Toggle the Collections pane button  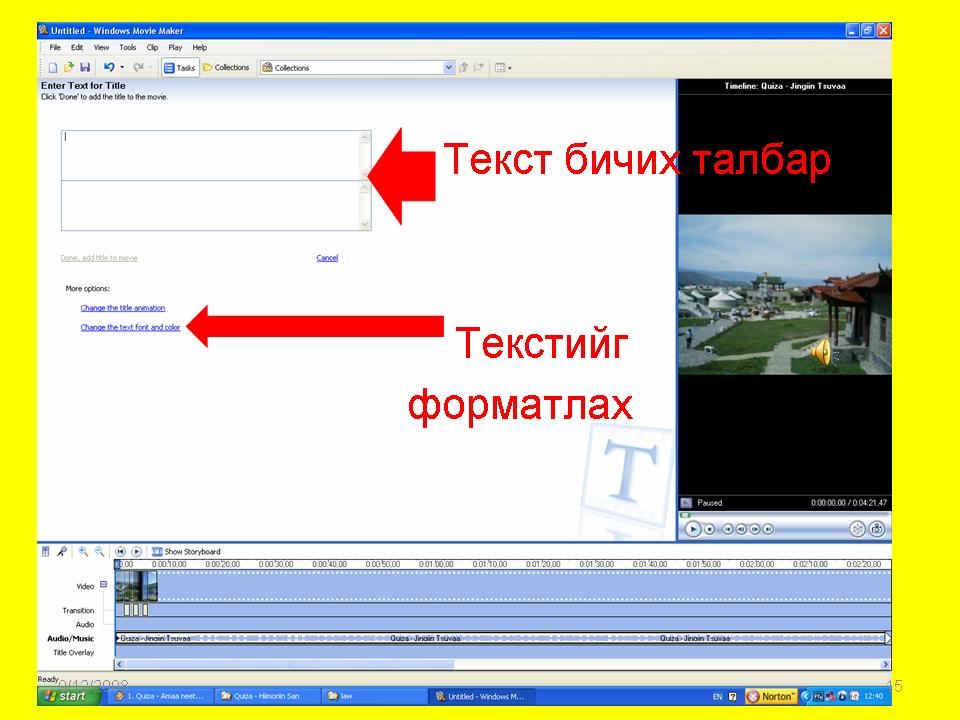pos(226,68)
